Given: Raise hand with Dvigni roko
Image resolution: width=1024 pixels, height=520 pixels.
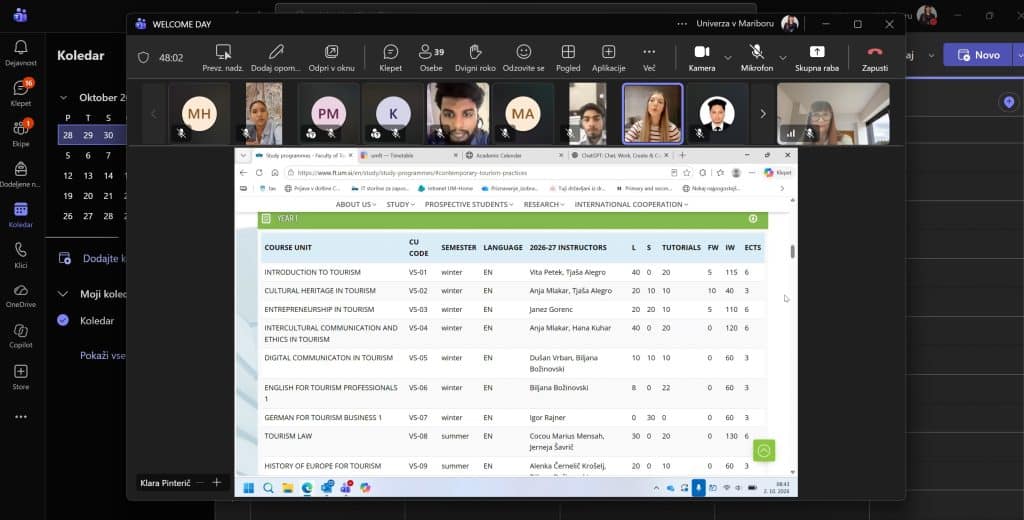Looking at the screenshot, I should coord(475,57).
